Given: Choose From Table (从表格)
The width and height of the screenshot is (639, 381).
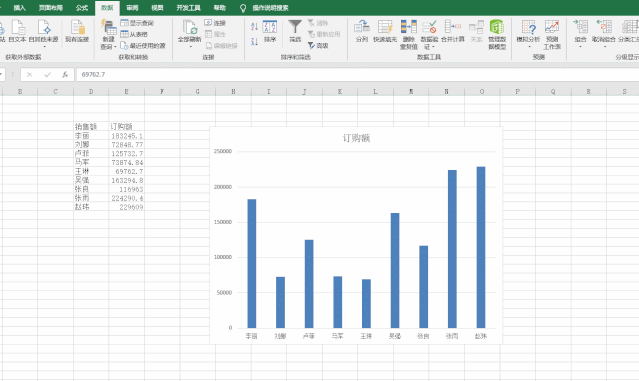Looking at the screenshot, I should tap(134, 34).
